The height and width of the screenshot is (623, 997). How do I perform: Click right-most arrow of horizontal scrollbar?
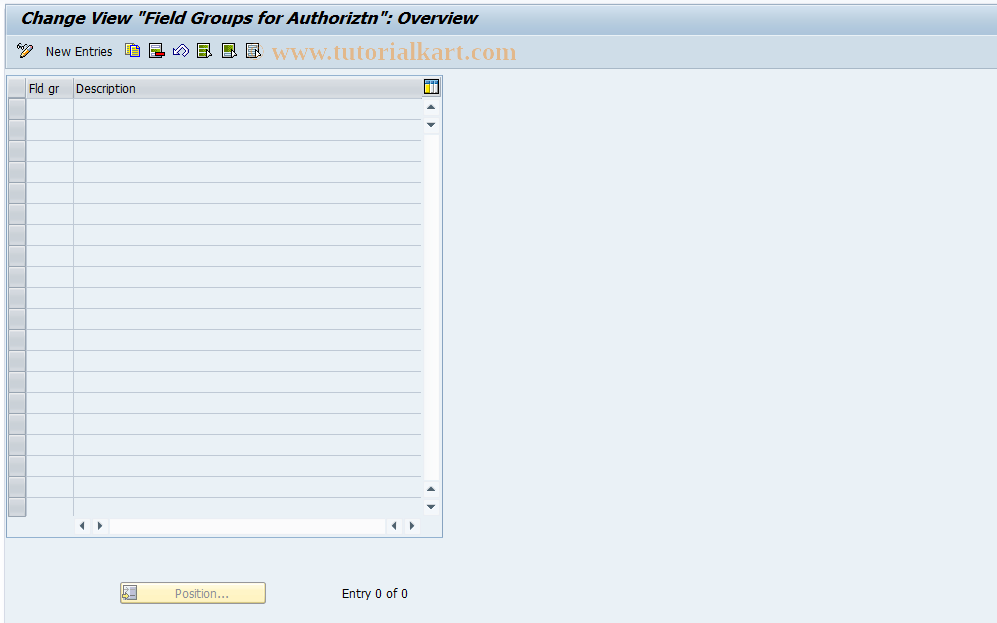(412, 526)
